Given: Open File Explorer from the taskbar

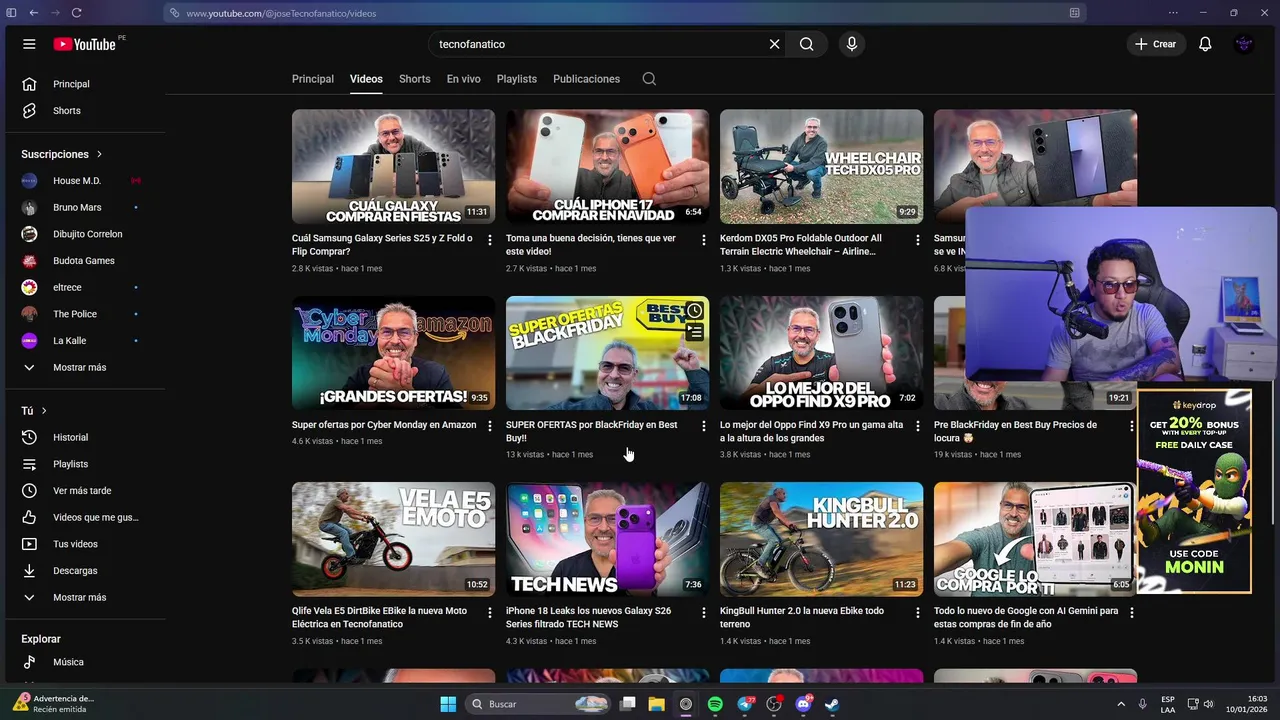Looking at the screenshot, I should [x=656, y=704].
